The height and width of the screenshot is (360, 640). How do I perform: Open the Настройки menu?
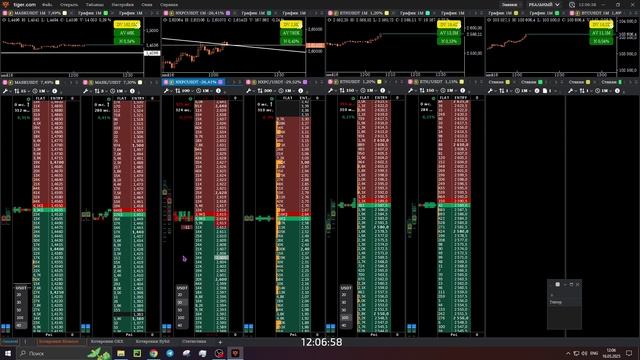click(x=122, y=4)
